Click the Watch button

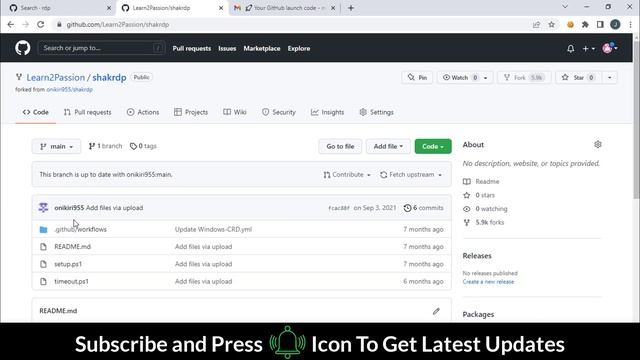(459, 78)
